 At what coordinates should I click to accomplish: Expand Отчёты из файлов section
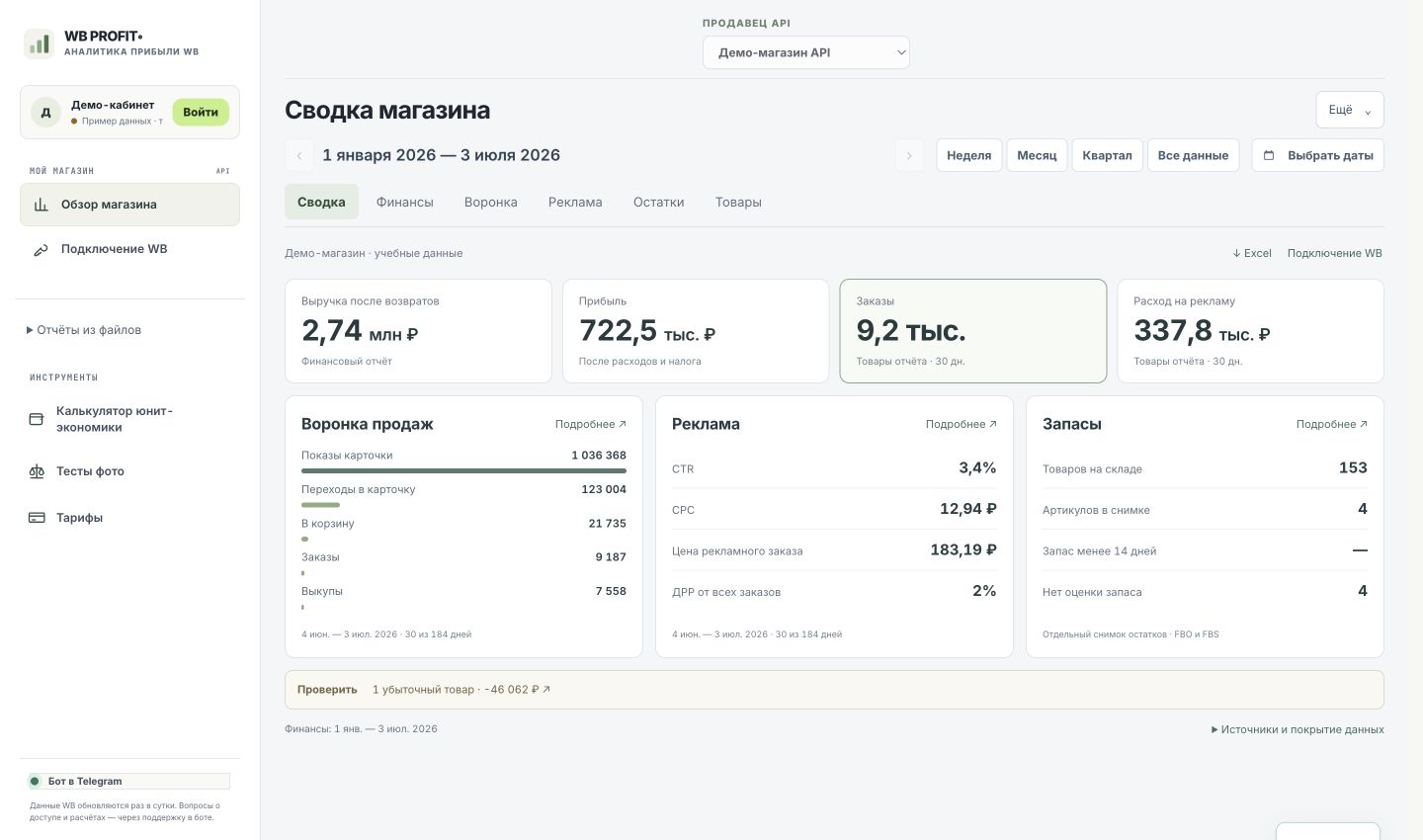point(84,330)
